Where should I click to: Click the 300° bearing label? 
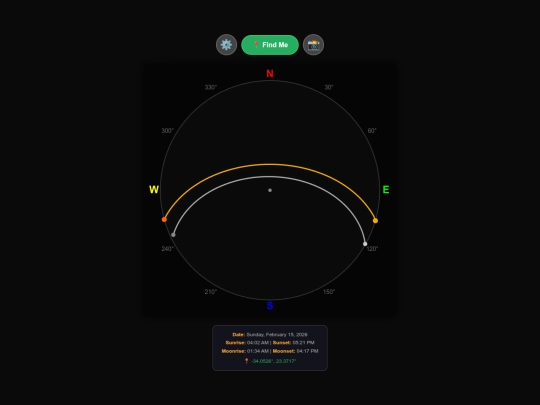coord(168,131)
